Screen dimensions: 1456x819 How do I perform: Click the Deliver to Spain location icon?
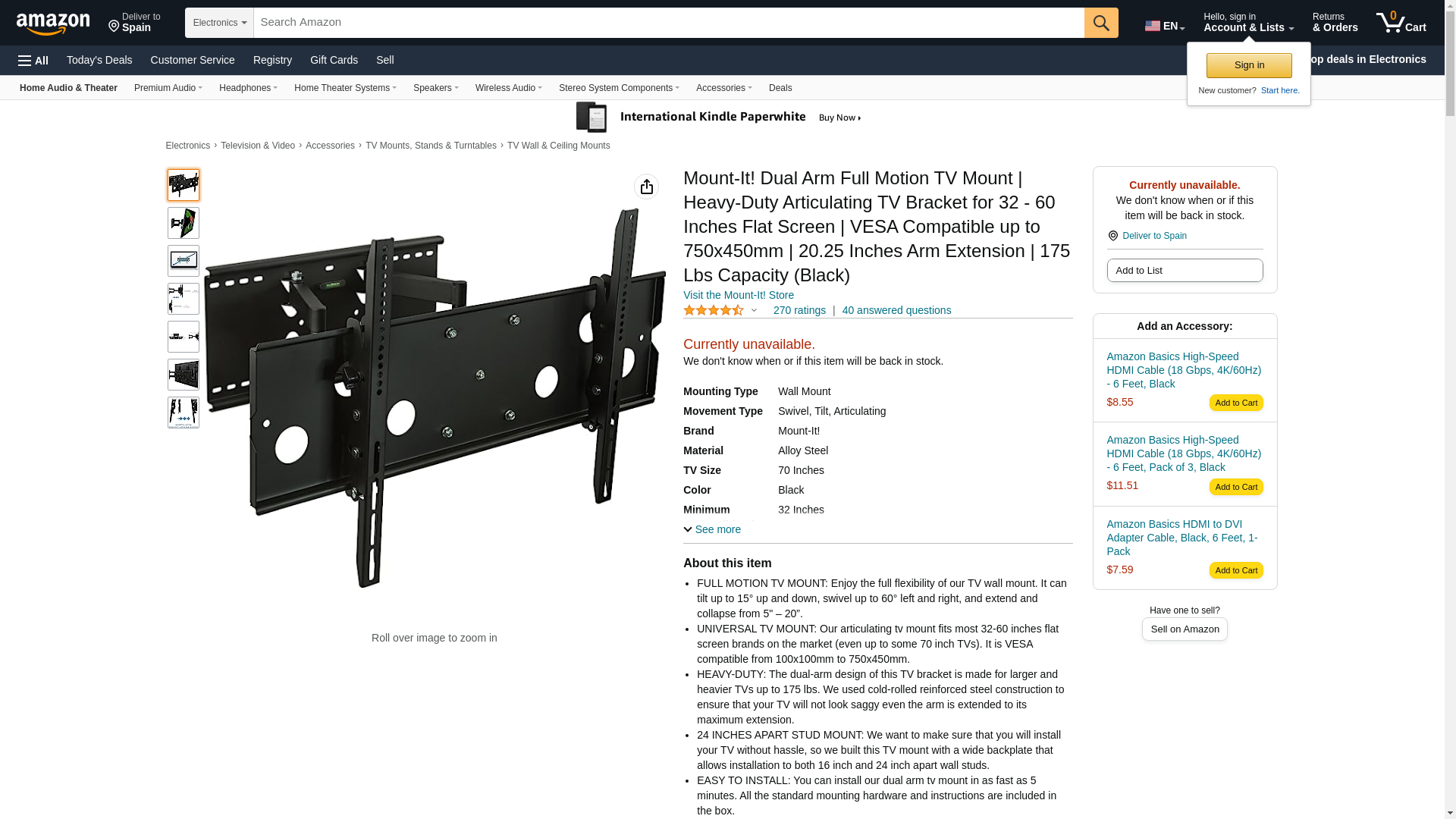click(x=1112, y=236)
